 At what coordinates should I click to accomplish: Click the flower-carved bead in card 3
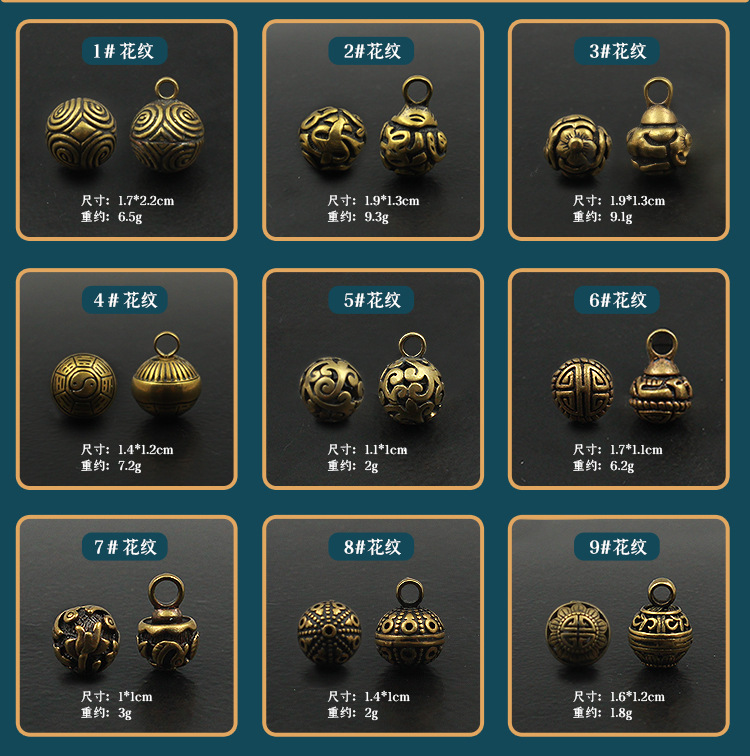pyautogui.click(x=577, y=146)
